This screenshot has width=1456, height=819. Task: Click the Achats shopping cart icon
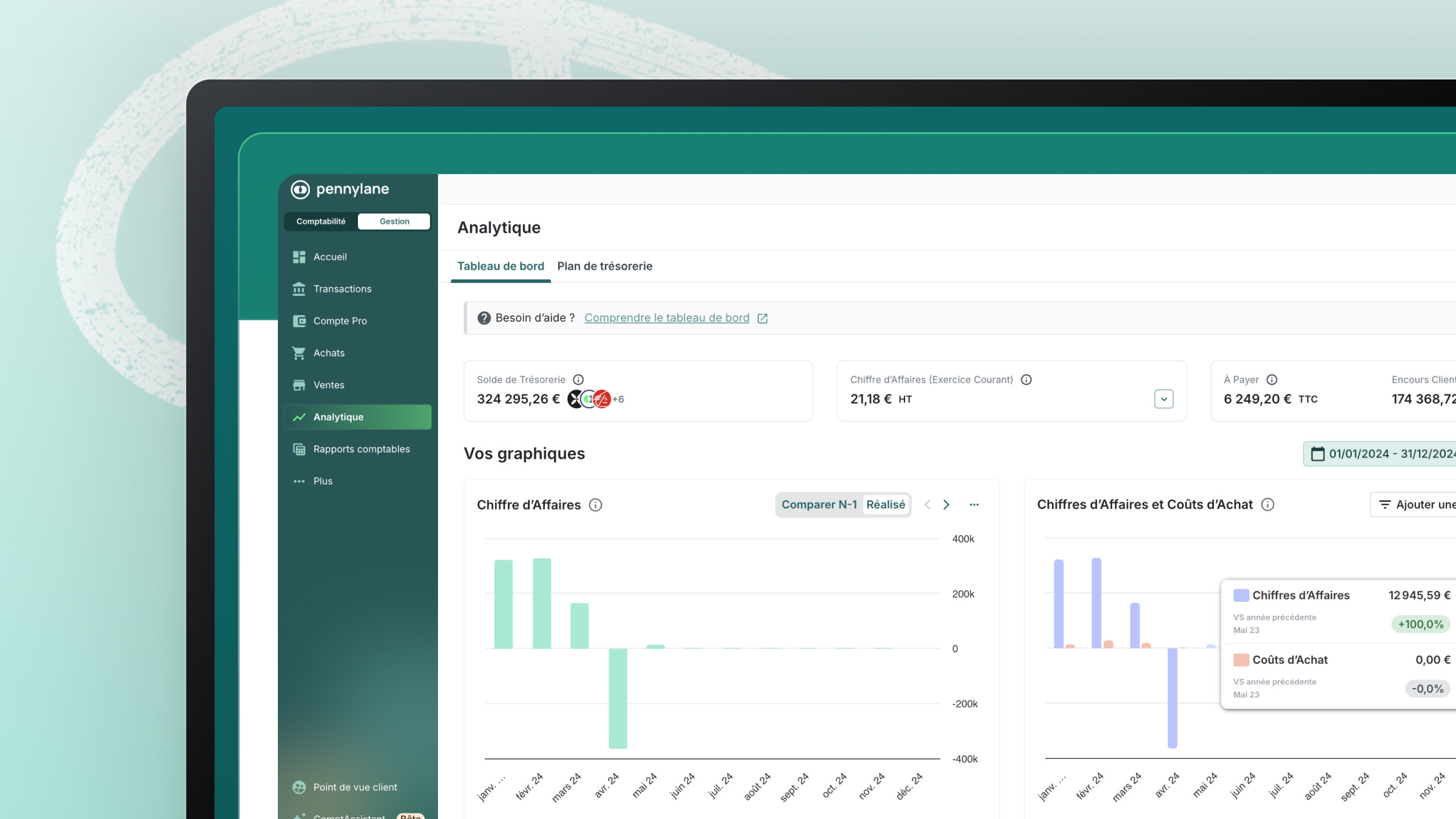(299, 353)
